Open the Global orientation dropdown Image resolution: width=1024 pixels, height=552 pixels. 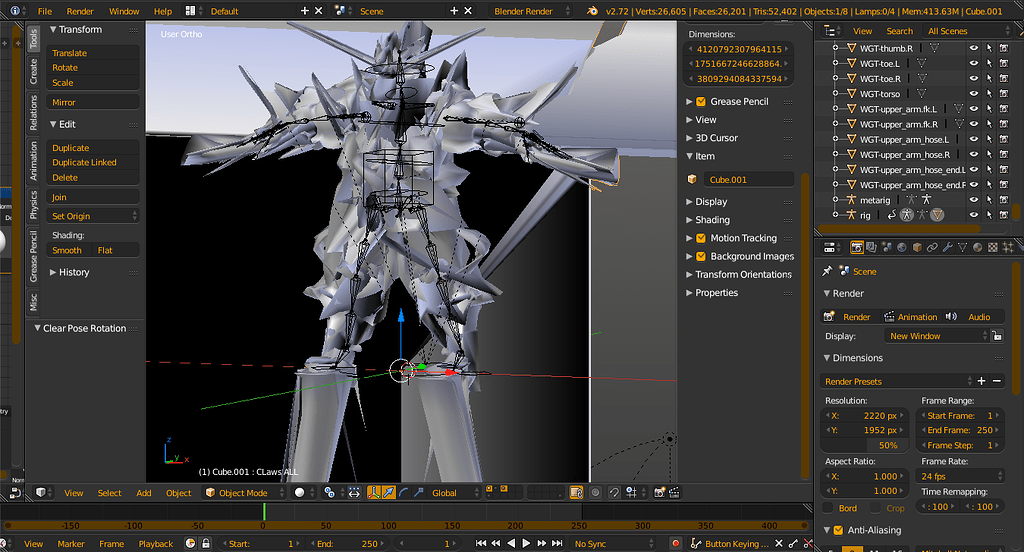click(456, 493)
